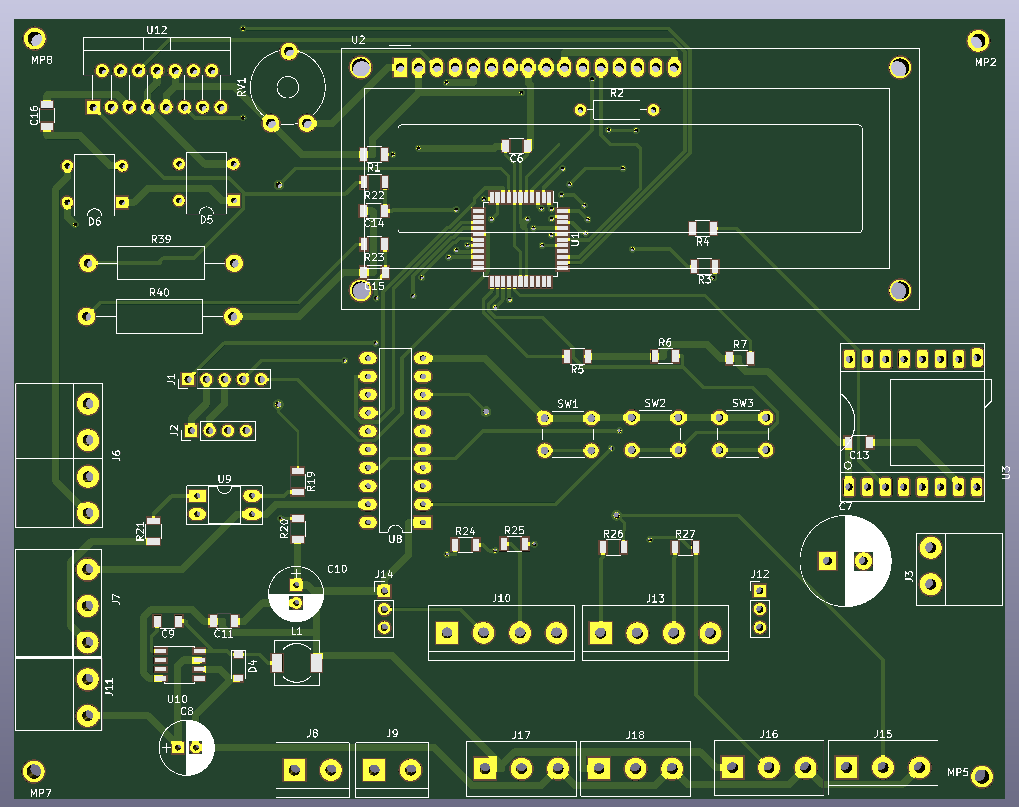
Task: Click the D4 diode label
Action: click(x=253, y=666)
